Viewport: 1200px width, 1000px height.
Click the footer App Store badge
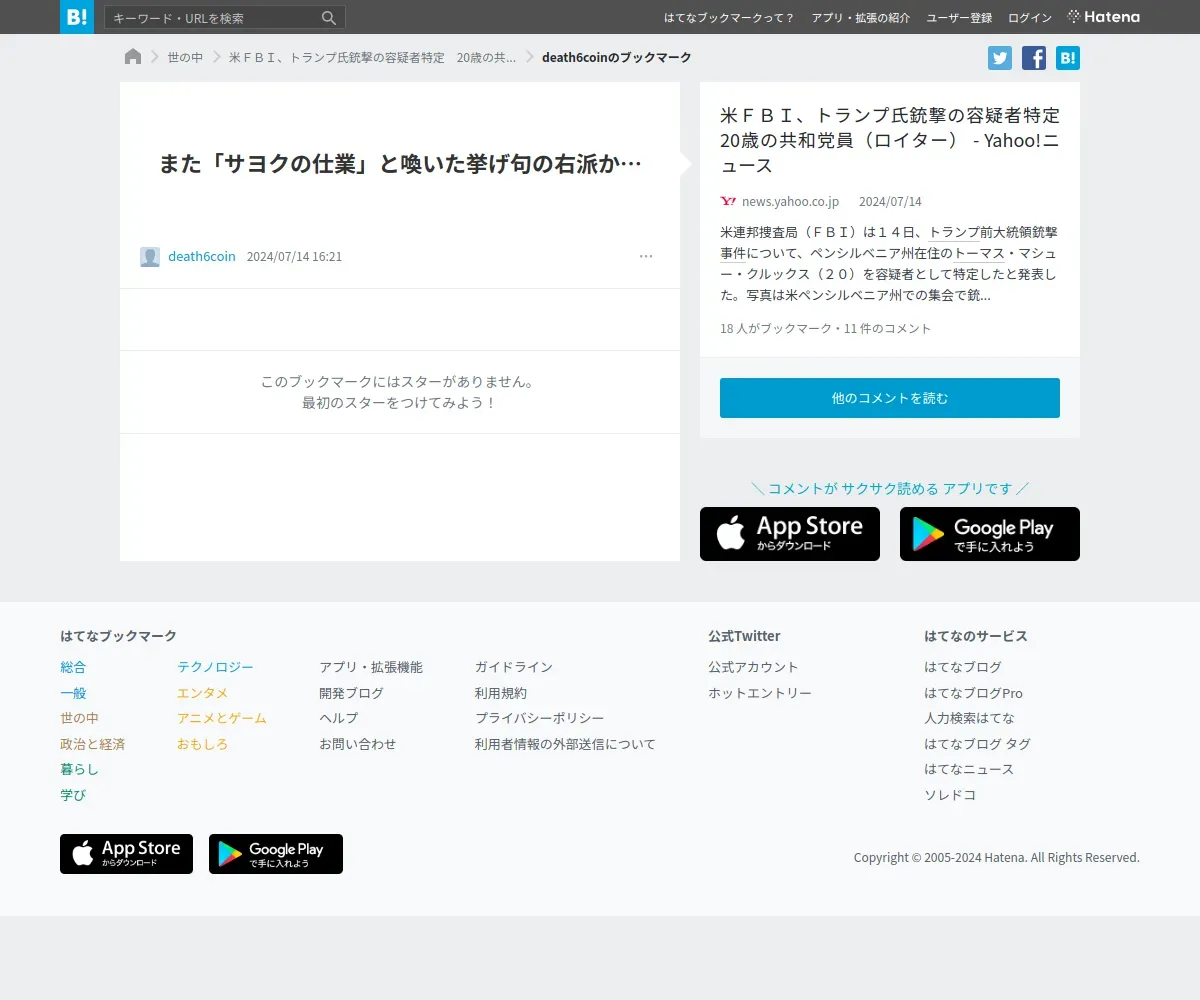126,854
